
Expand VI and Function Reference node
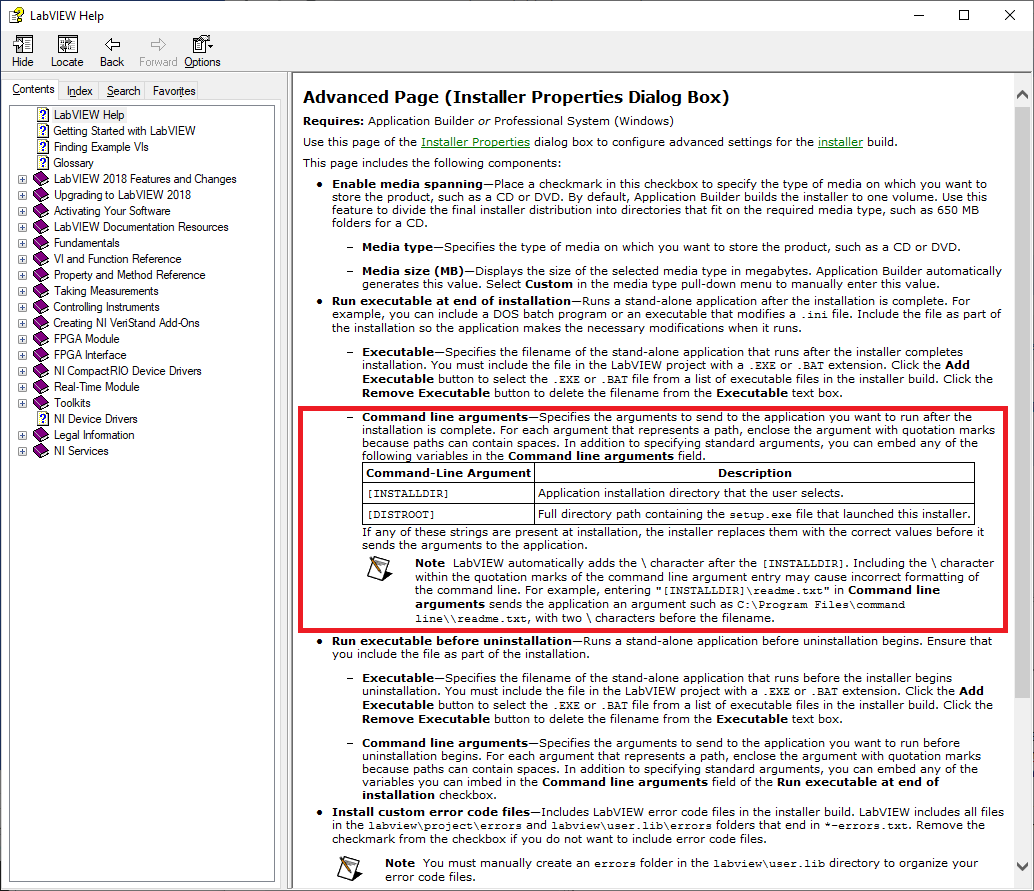[22, 259]
